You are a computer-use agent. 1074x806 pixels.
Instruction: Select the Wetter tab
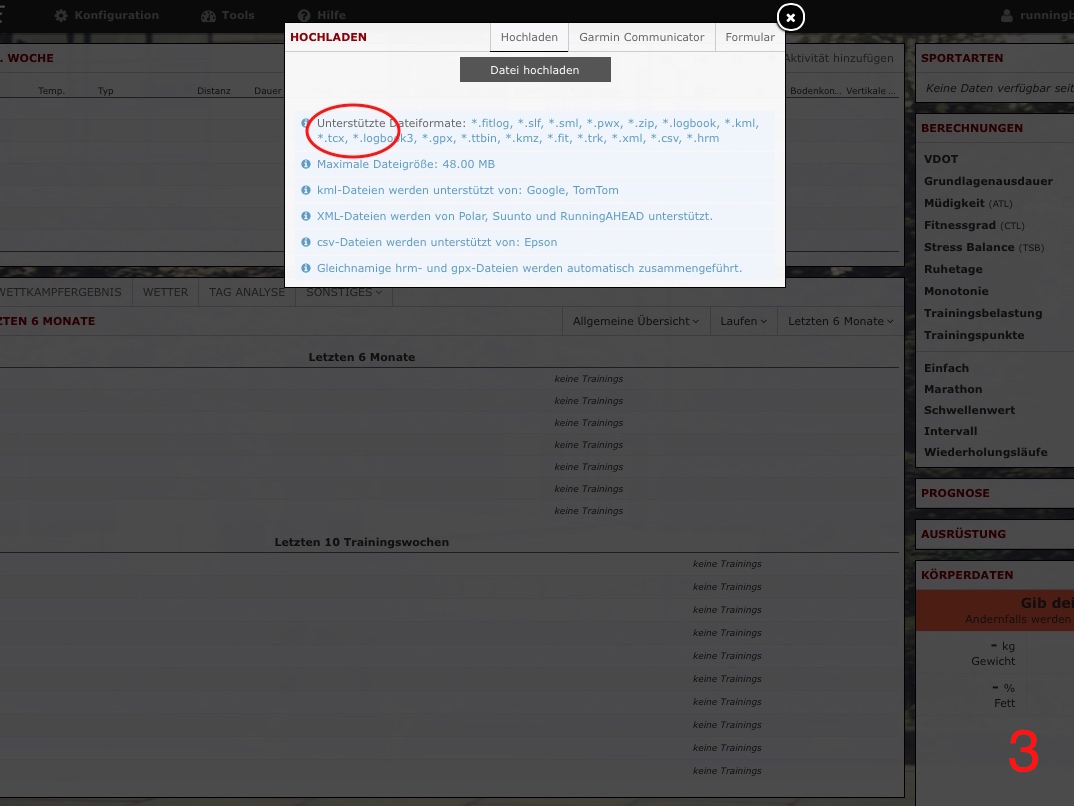pos(165,292)
